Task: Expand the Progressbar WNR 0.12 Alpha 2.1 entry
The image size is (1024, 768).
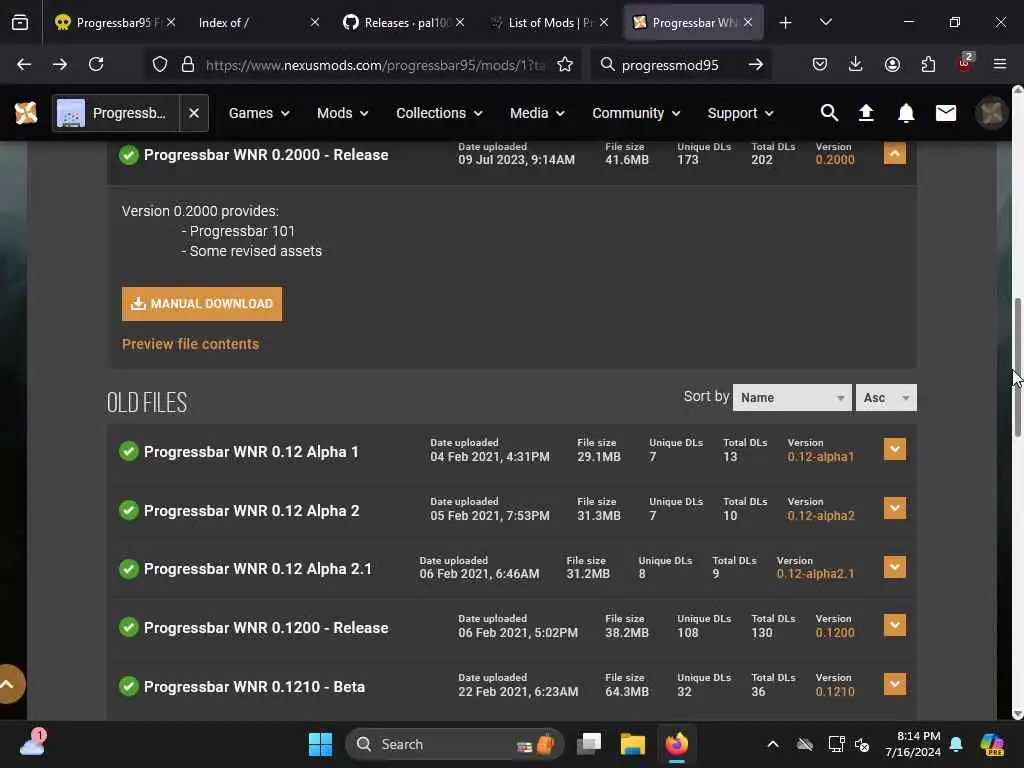Action: pyautogui.click(x=895, y=567)
